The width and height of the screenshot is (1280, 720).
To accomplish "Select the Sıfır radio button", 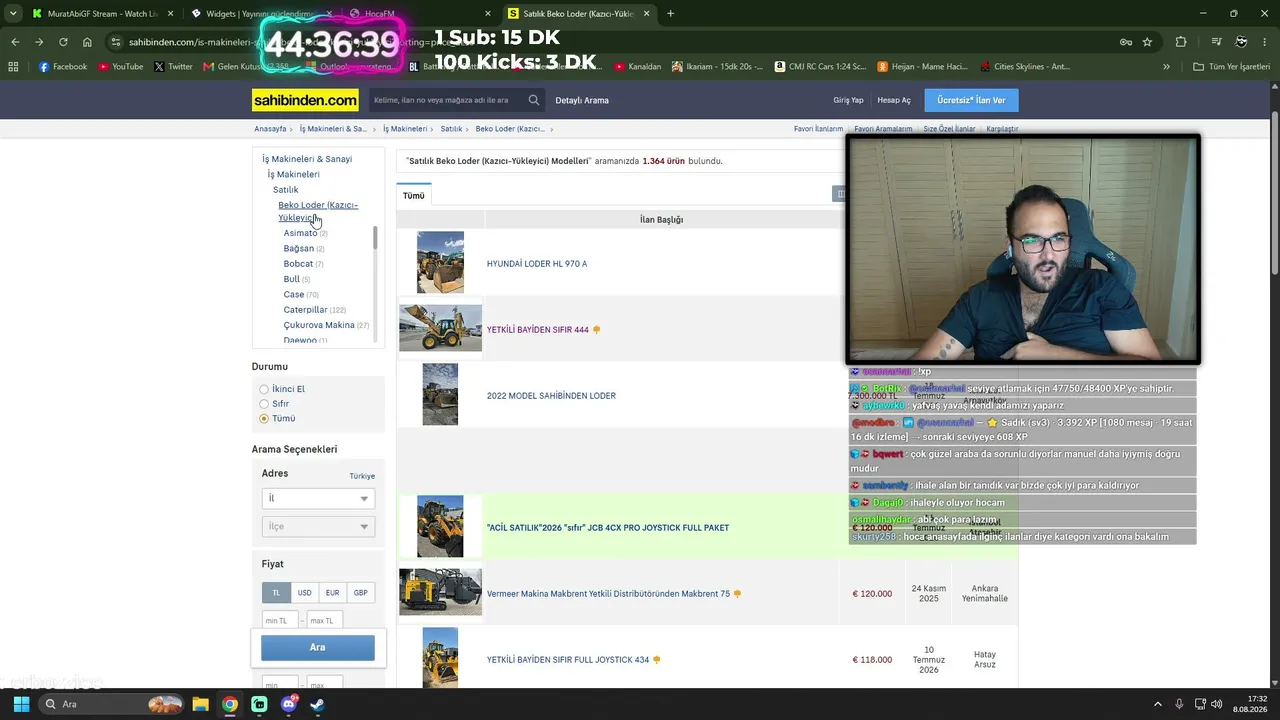I will (x=264, y=404).
